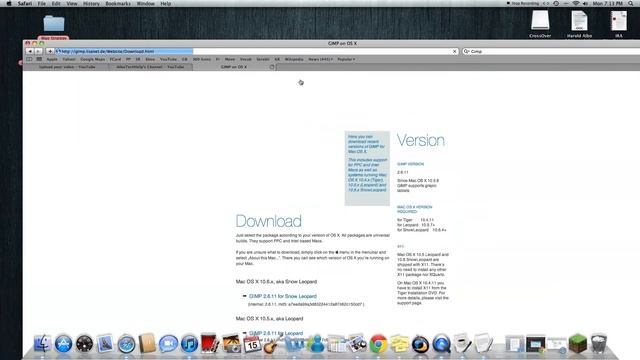Open the Window menu
The height and width of the screenshot is (360, 640).
(x=145, y=3)
